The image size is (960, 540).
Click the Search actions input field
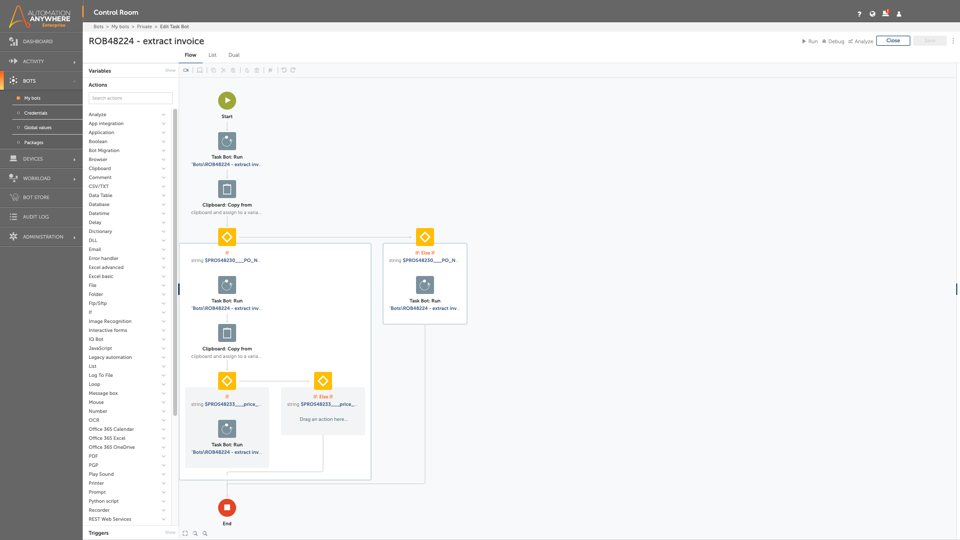click(x=130, y=98)
